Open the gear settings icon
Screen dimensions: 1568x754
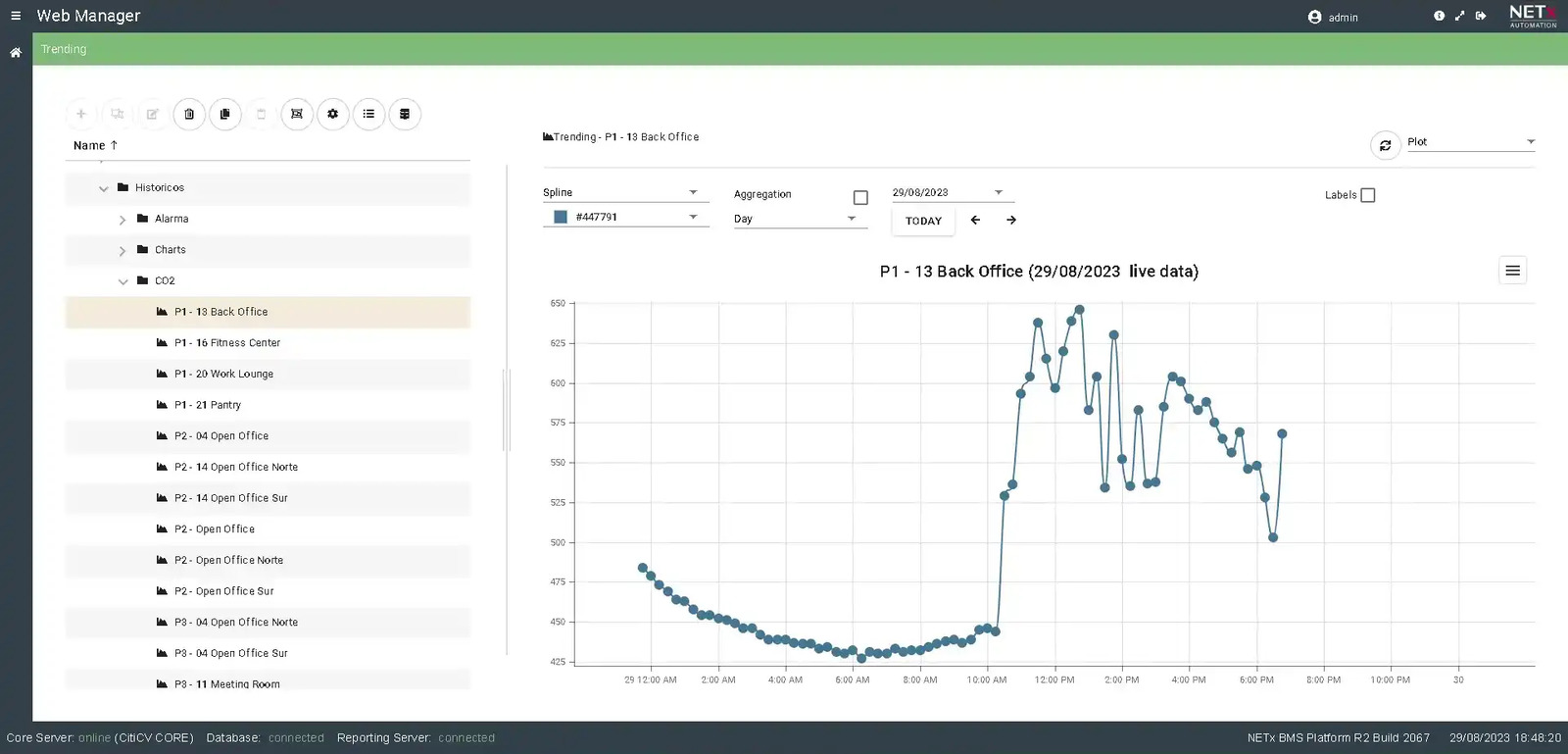pyautogui.click(x=333, y=115)
